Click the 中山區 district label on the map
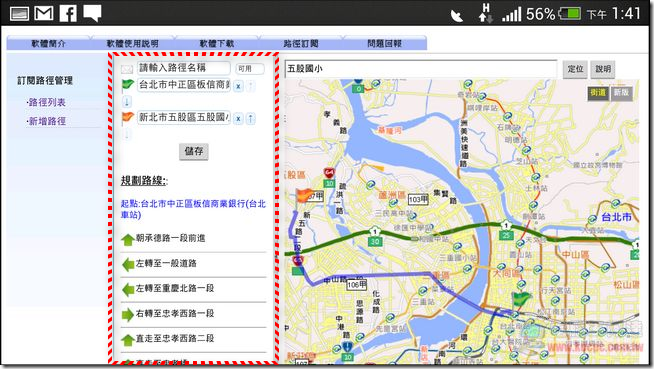The width and height of the screenshot is (654, 369). [x=575, y=254]
